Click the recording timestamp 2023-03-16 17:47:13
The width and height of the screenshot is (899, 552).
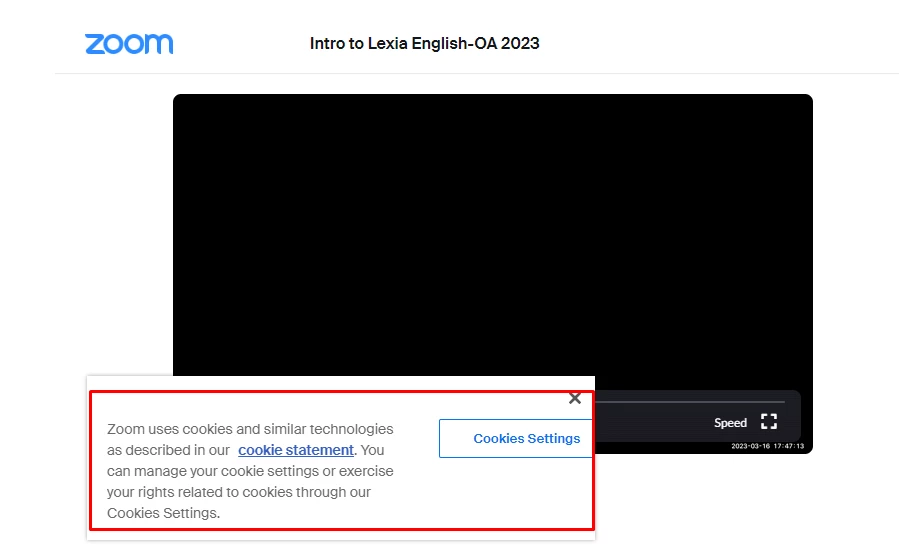(767, 446)
